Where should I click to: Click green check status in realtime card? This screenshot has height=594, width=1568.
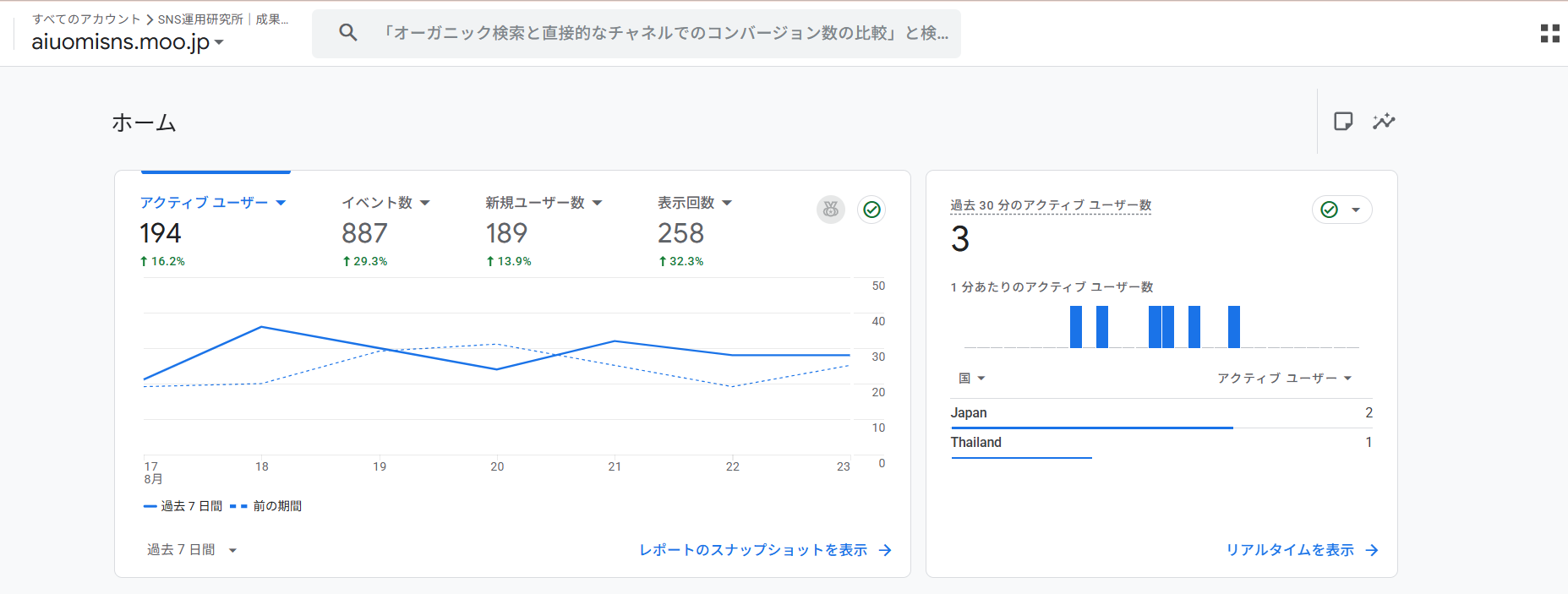1330,210
